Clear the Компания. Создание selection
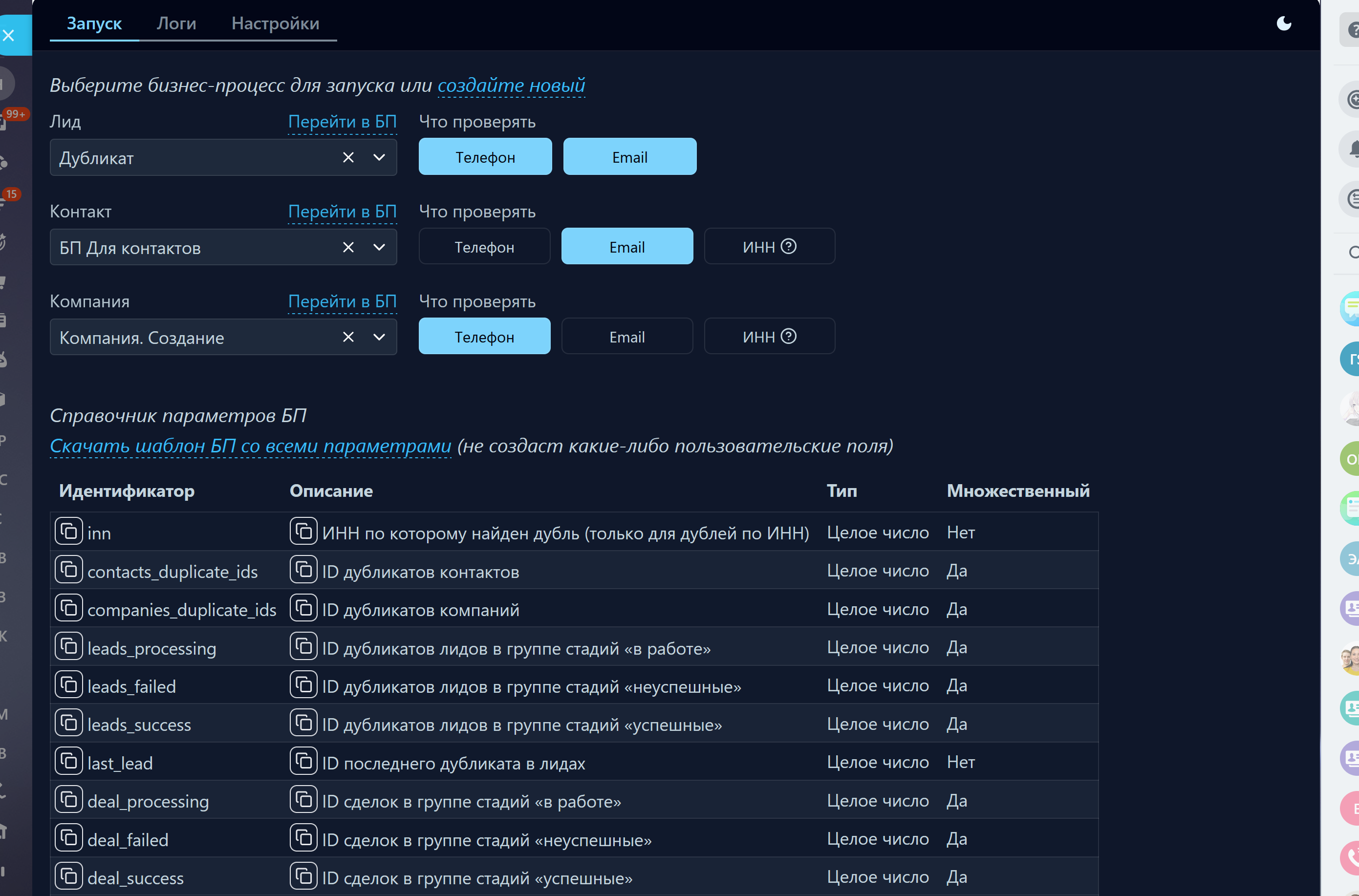This screenshot has height=896, width=1359. 348,337
